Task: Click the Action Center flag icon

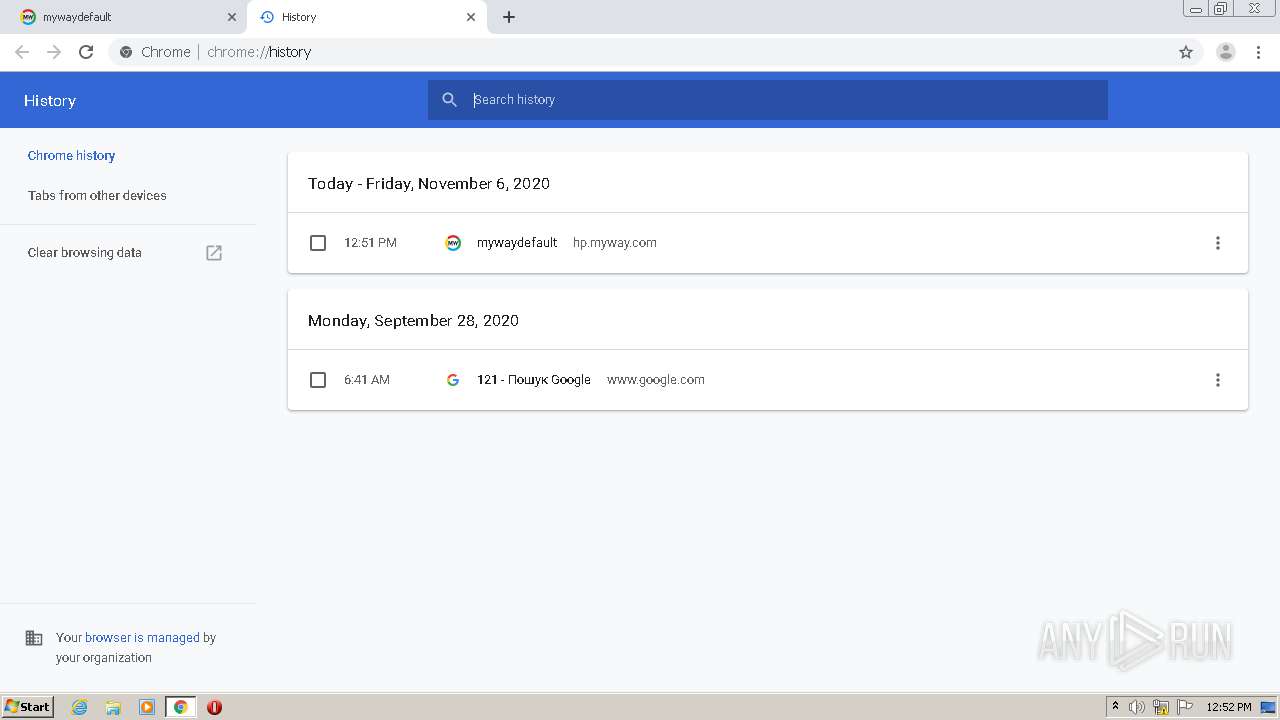Action: 1185,707
